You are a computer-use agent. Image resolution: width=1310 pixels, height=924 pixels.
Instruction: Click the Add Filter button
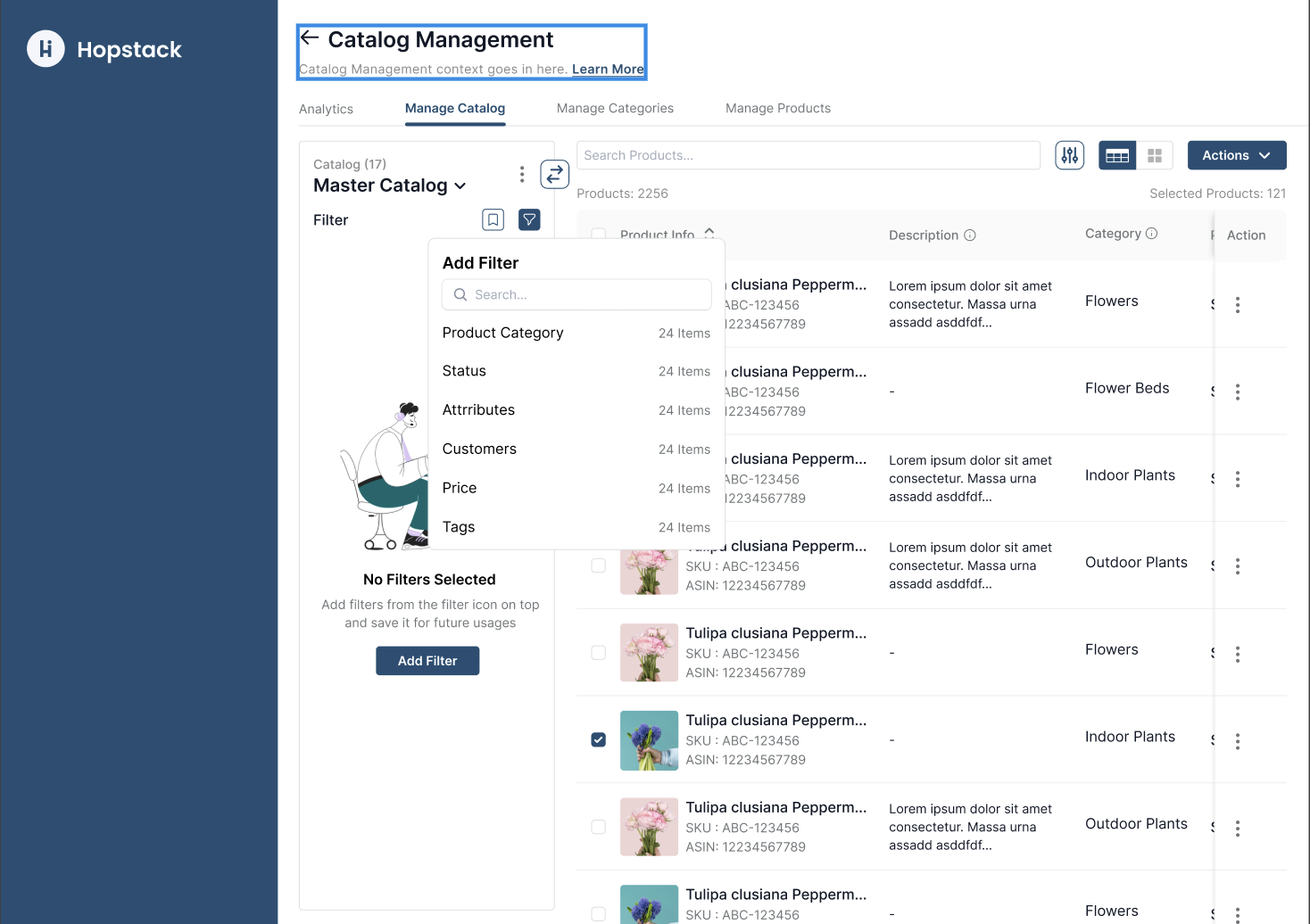(x=427, y=661)
